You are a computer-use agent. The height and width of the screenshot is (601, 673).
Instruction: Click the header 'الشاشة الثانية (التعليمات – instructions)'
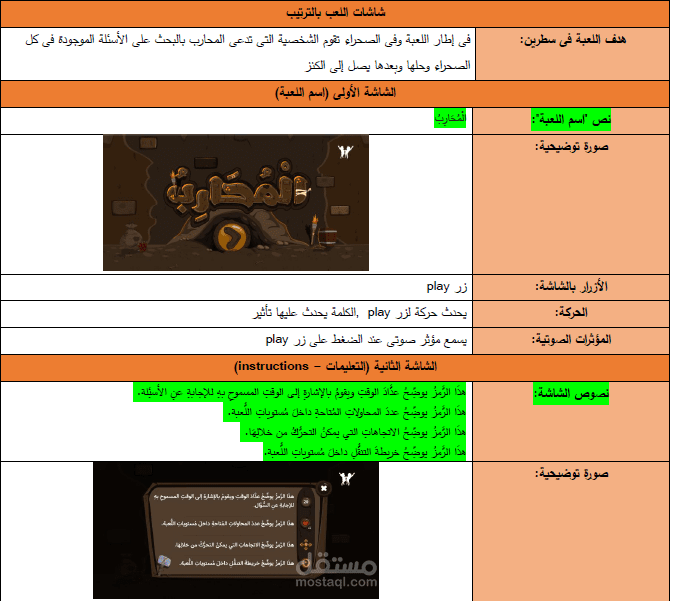[336, 367]
